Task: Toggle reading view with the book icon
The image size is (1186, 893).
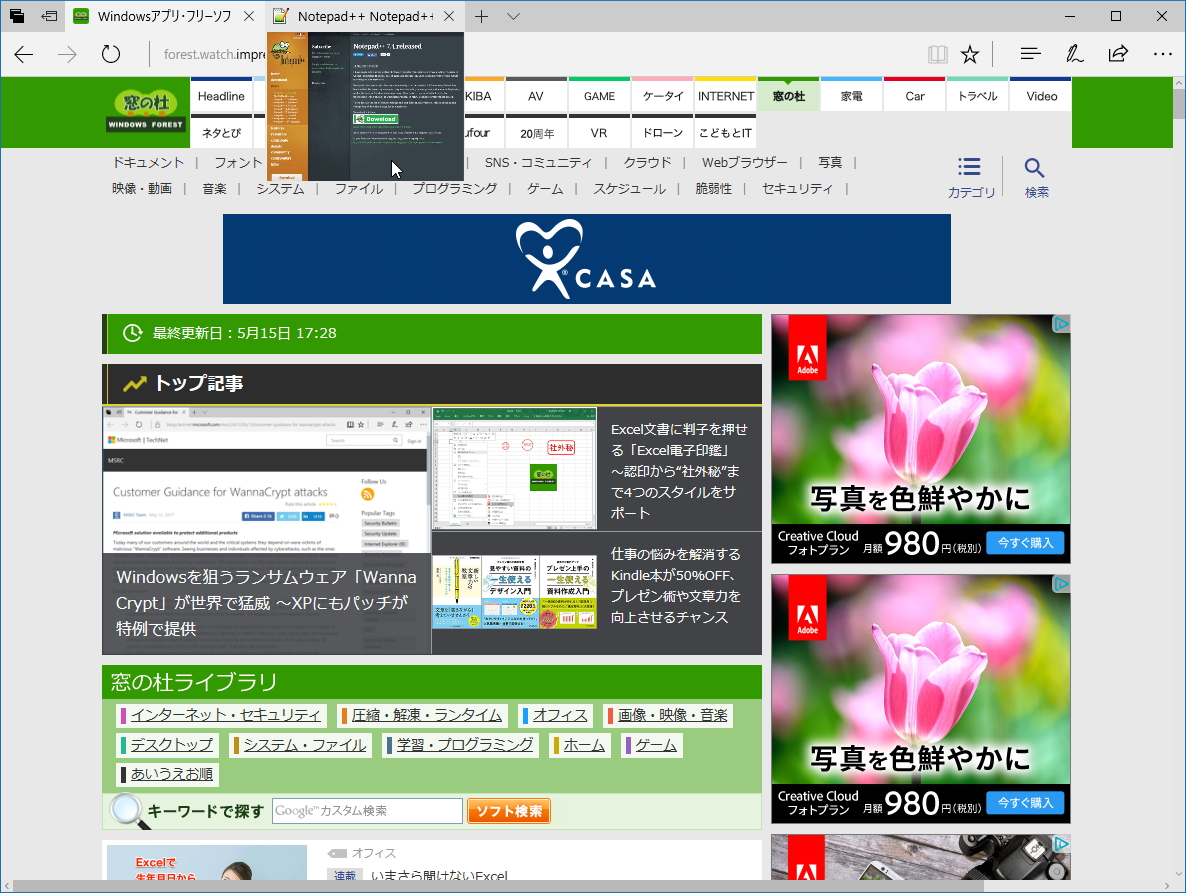Action: (938, 53)
